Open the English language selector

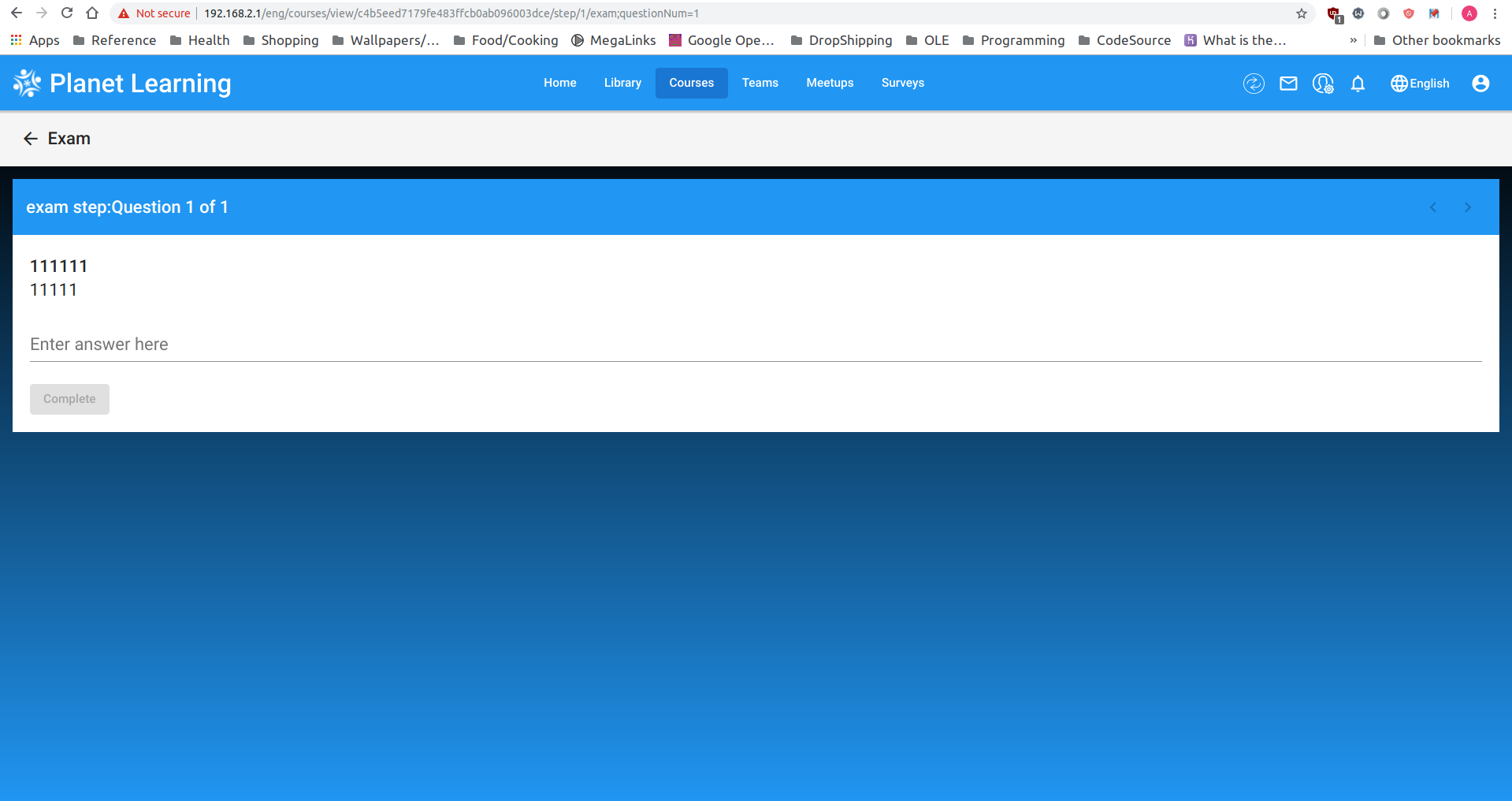click(x=1419, y=83)
